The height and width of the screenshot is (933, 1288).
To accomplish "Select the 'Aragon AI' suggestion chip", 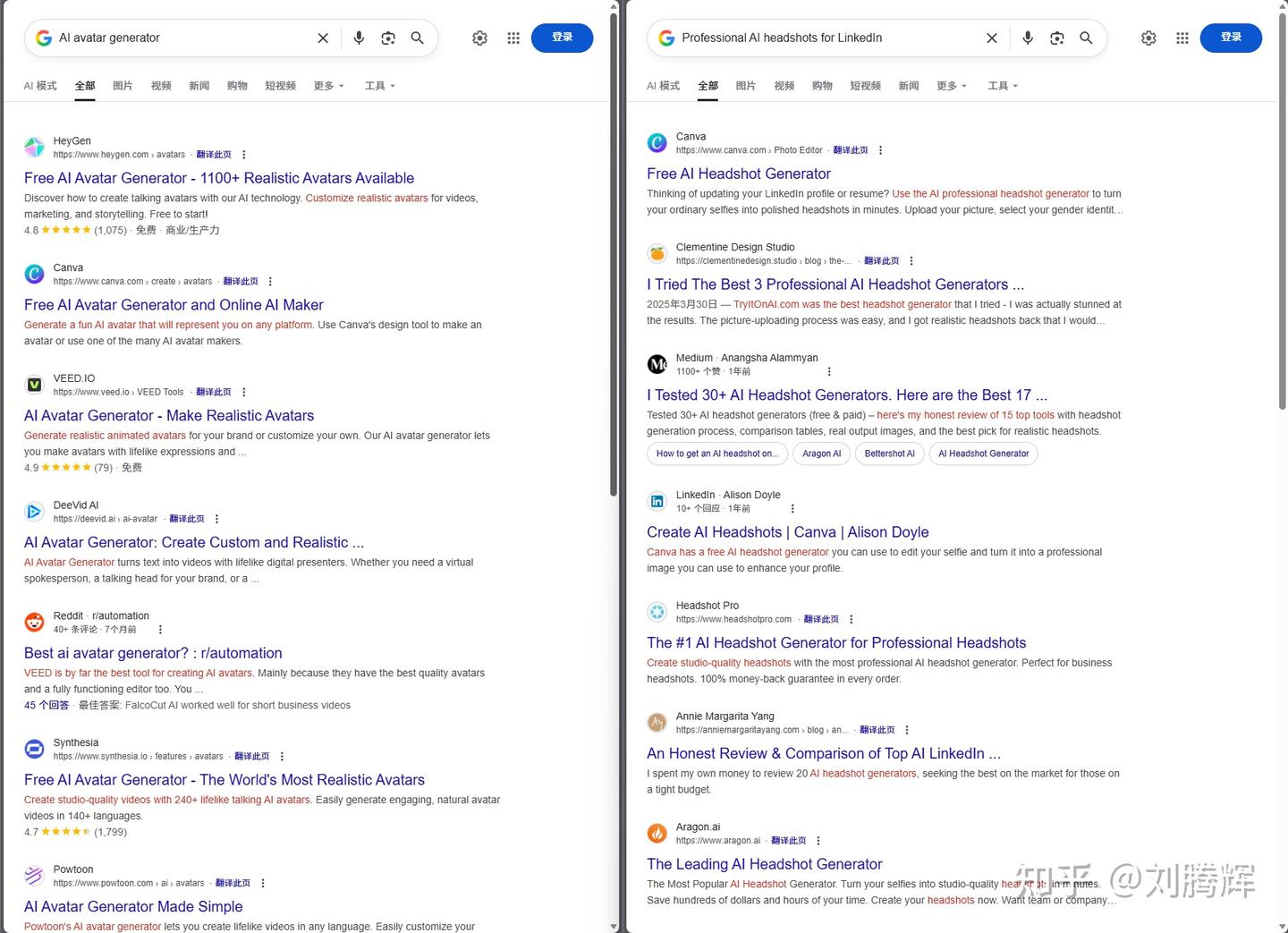I will coord(821,454).
